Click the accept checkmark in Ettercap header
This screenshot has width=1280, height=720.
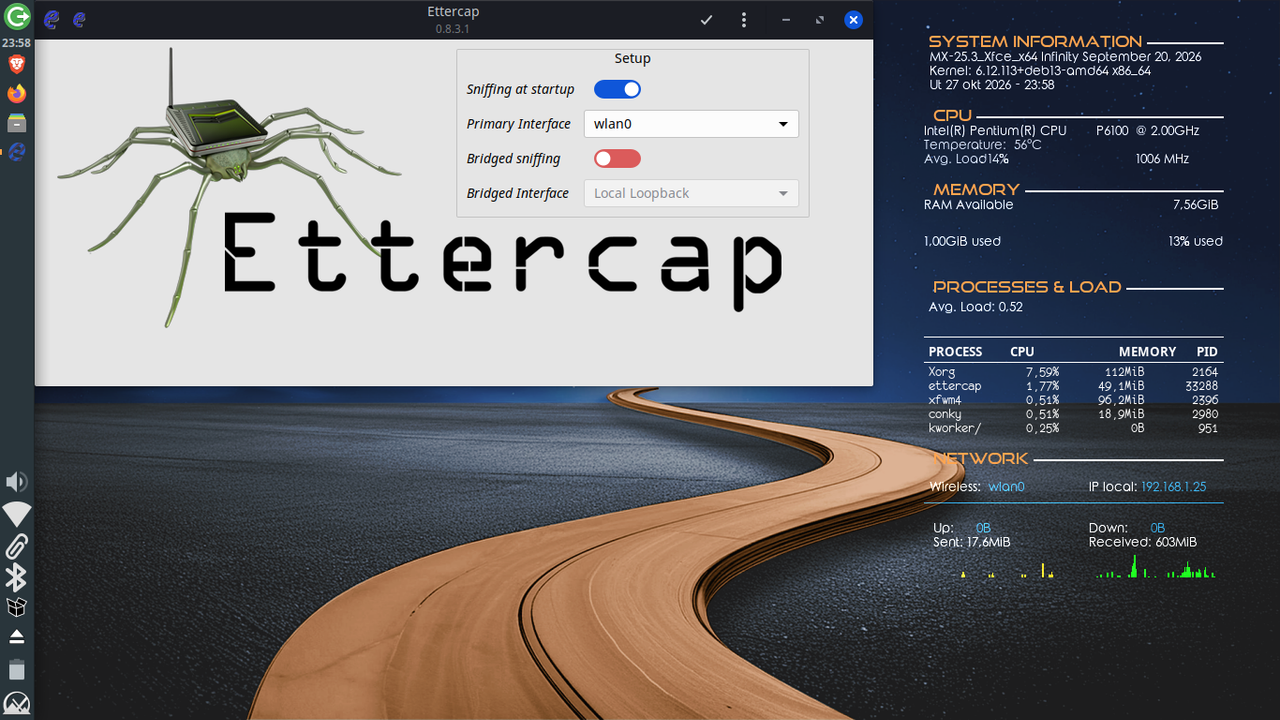pyautogui.click(x=706, y=20)
